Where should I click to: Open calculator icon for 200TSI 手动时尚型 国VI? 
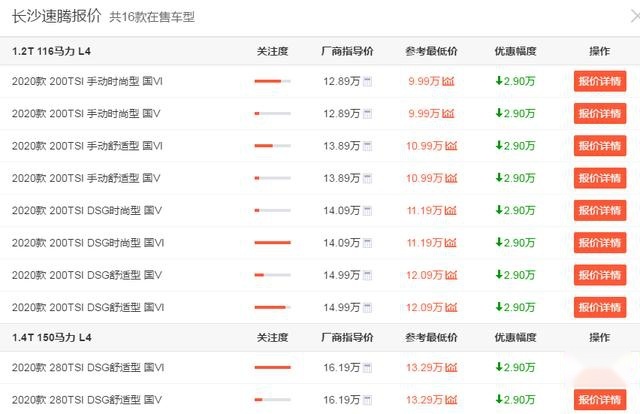click(367, 81)
